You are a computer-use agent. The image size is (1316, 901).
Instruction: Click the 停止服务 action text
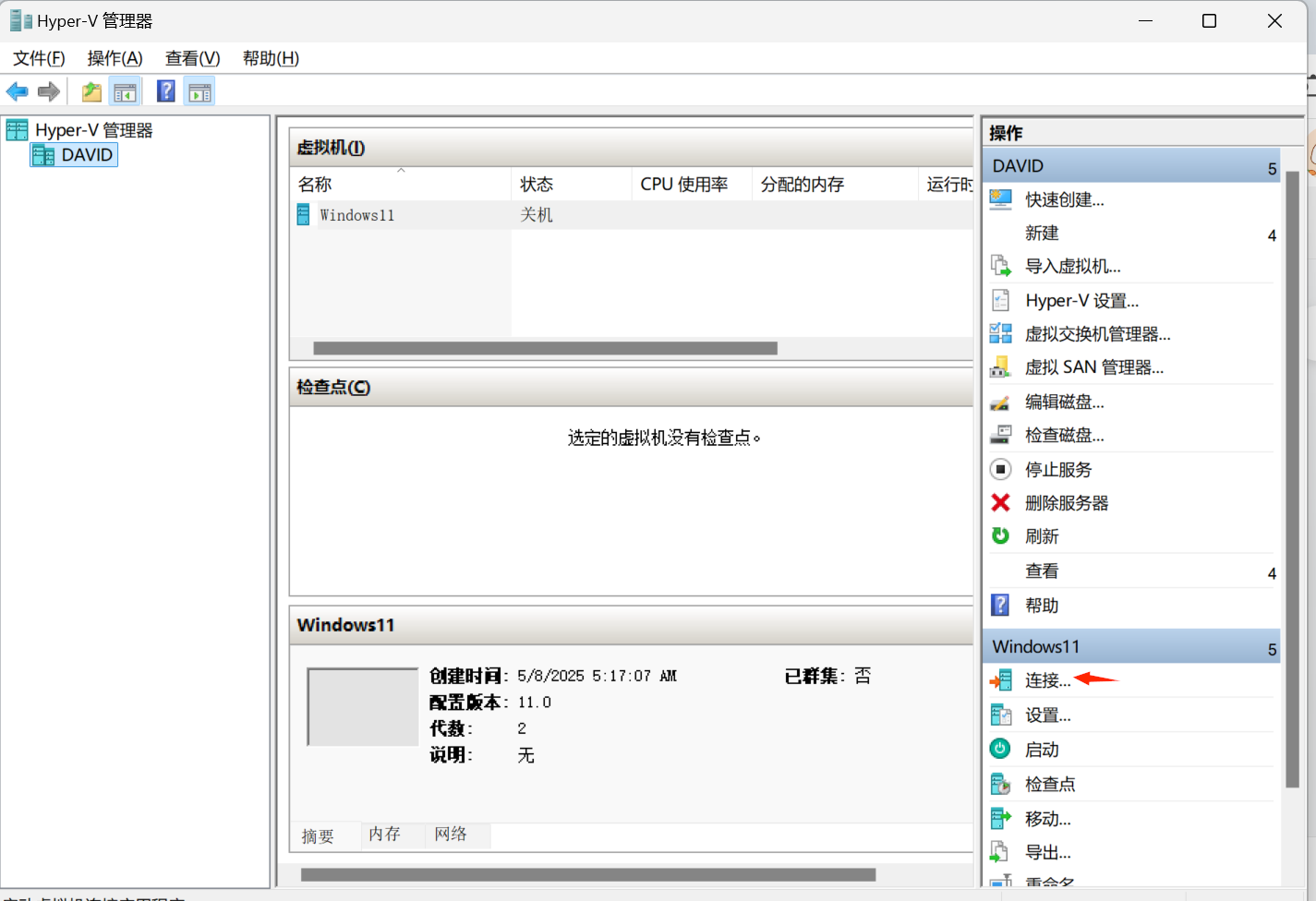tap(1058, 469)
